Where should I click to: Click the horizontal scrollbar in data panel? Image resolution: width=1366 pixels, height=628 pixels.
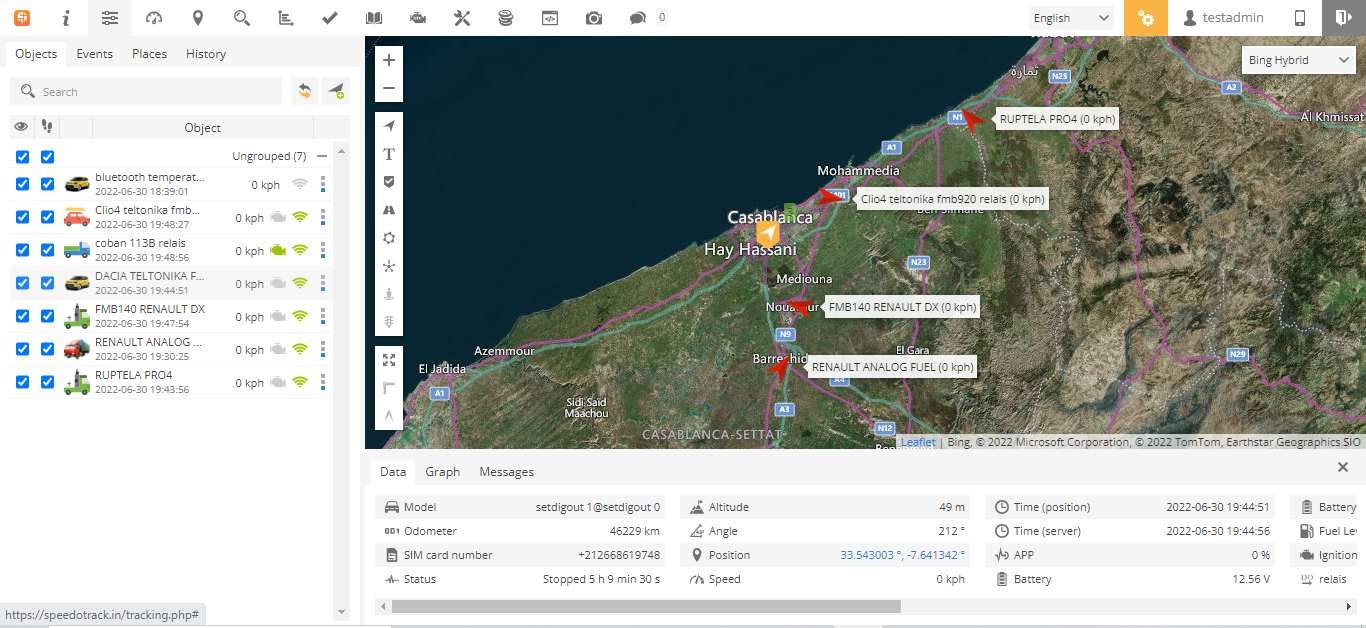point(646,606)
